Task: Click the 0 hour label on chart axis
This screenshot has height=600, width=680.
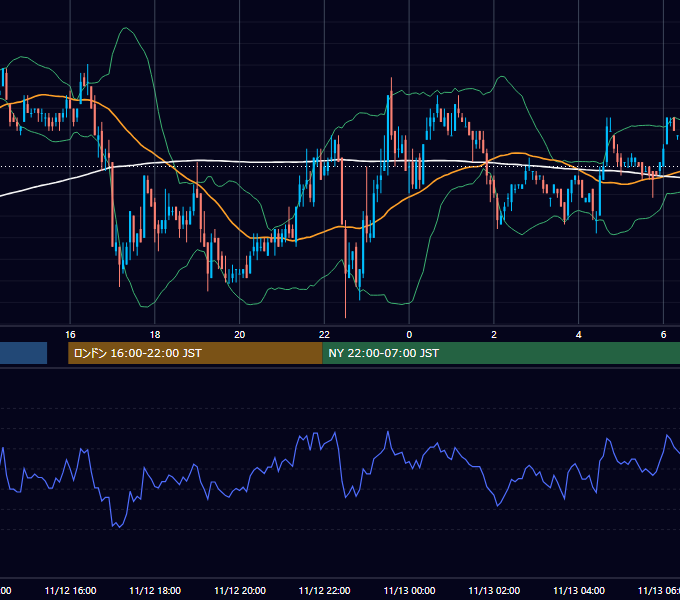Action: tap(409, 335)
